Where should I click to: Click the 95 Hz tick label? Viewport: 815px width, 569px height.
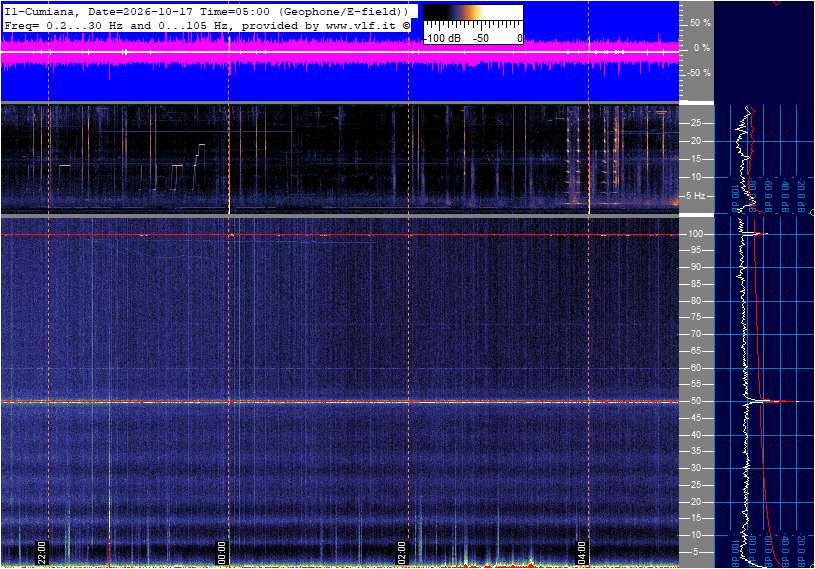click(695, 250)
